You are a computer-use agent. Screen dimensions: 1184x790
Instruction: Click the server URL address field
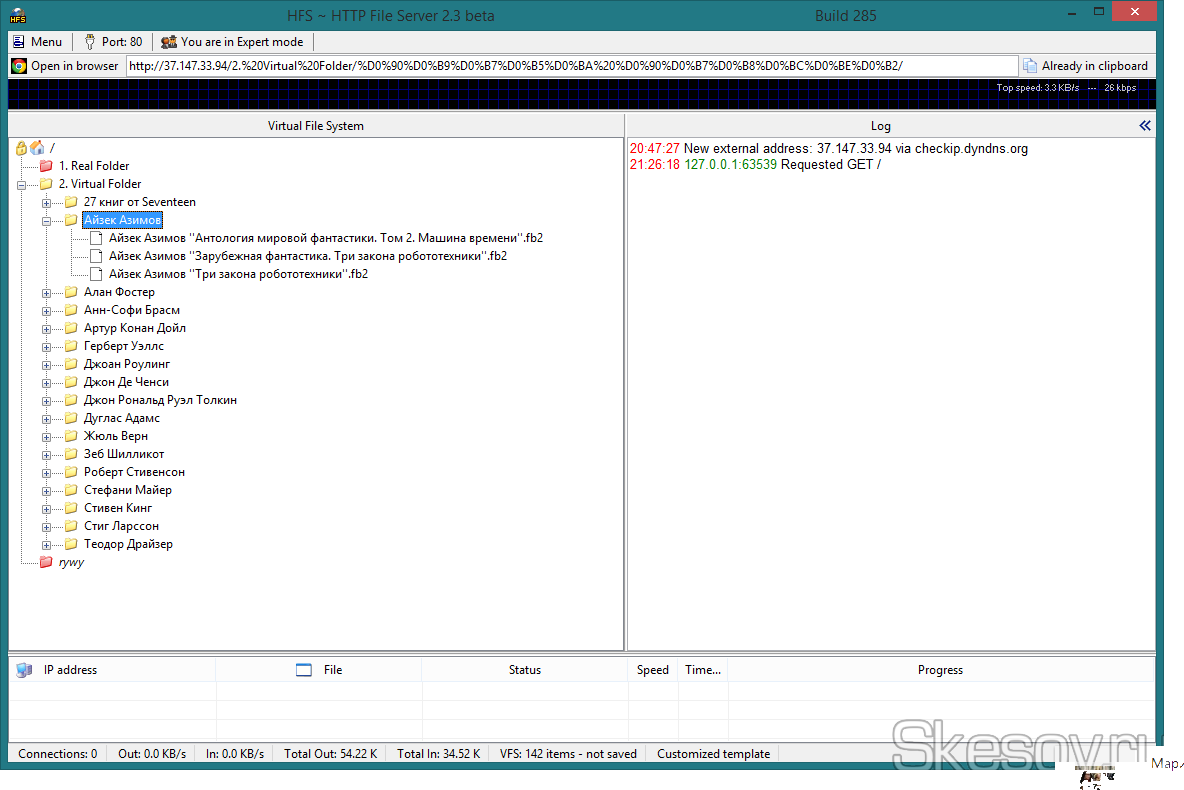(570, 66)
